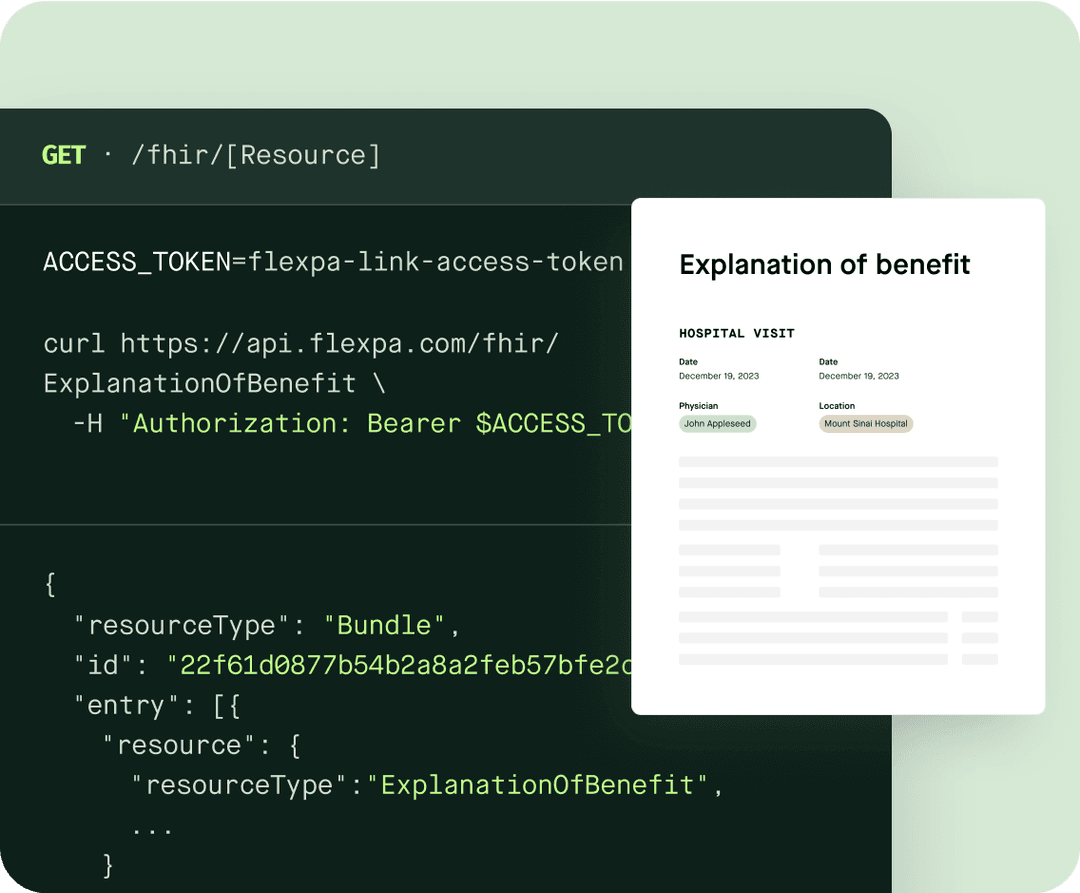Expand the ellipsis in JSON response

tap(152, 826)
